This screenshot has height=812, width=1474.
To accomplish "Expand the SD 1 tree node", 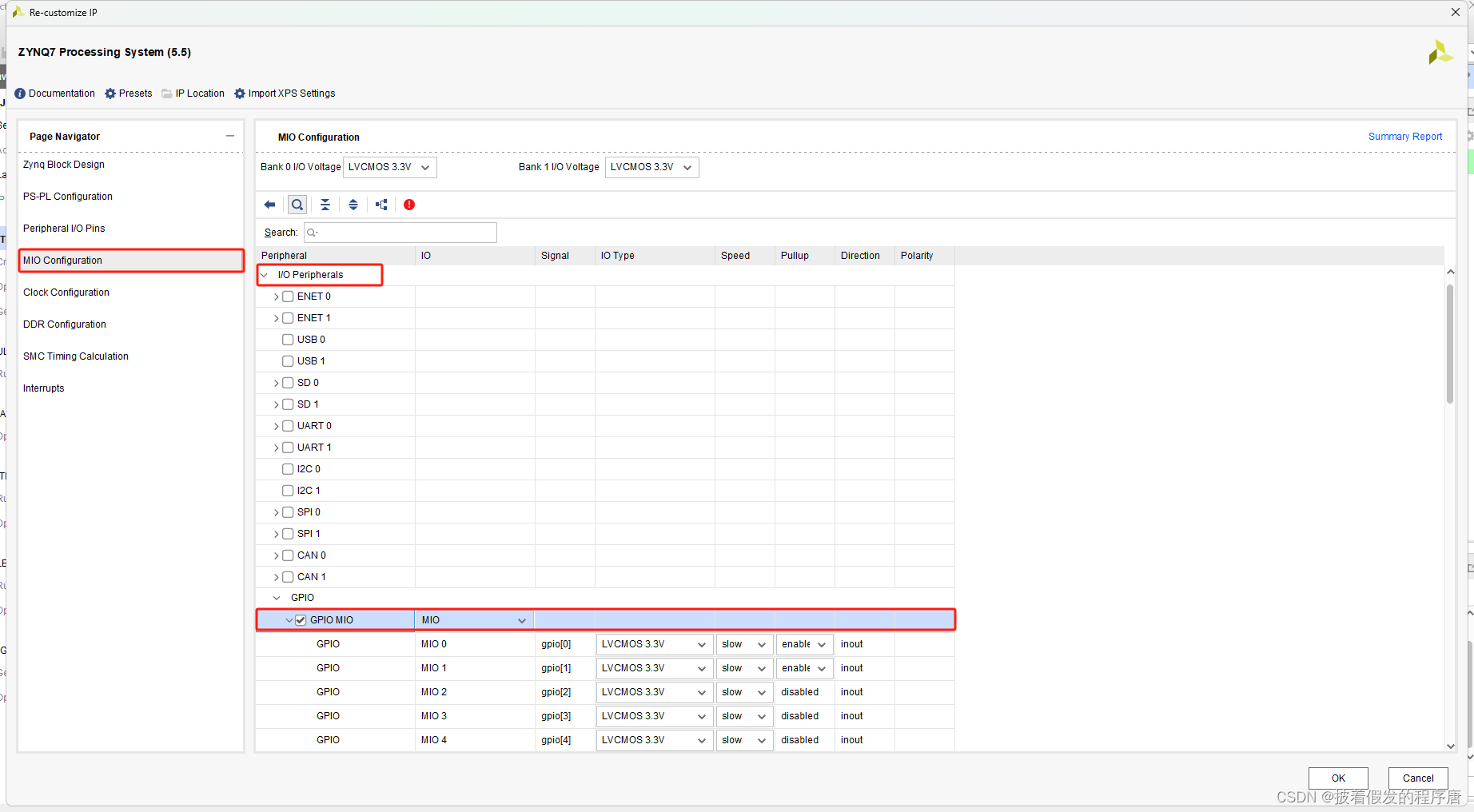I will [x=277, y=404].
